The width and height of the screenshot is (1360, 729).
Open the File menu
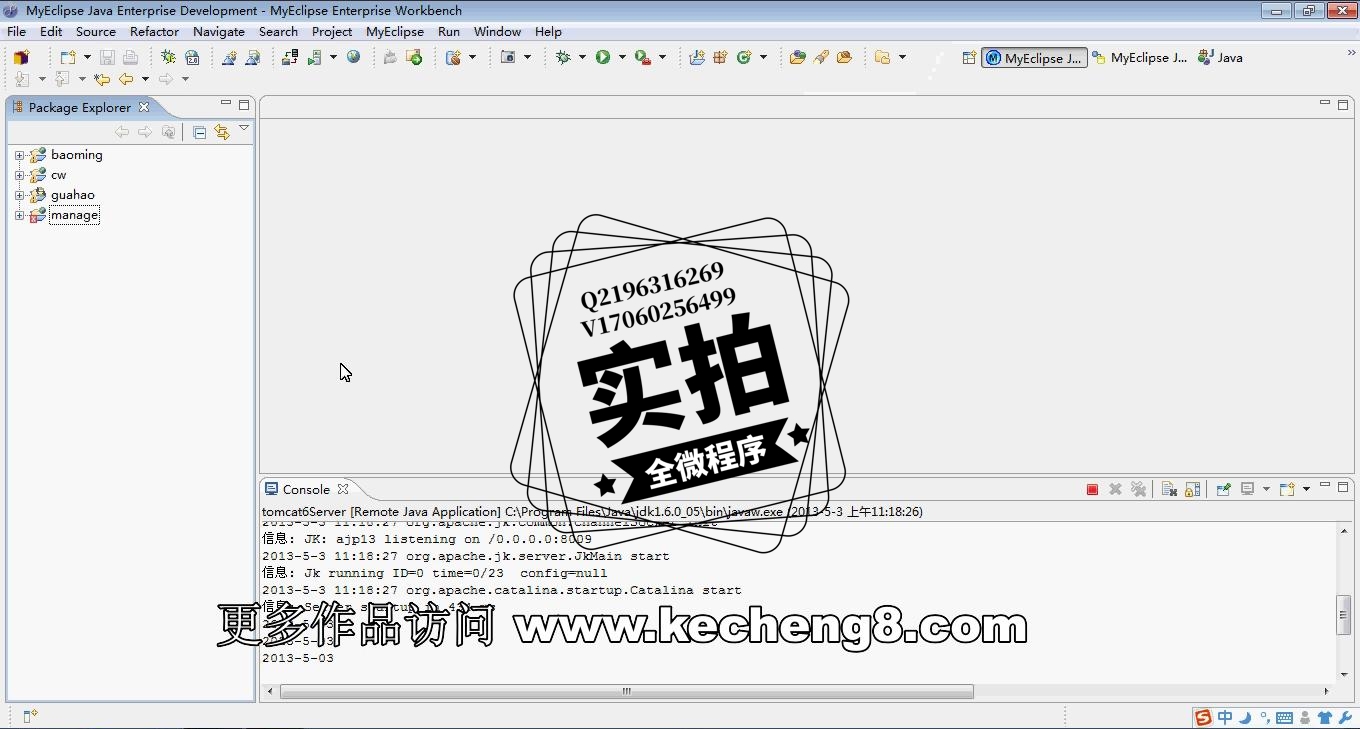[17, 31]
